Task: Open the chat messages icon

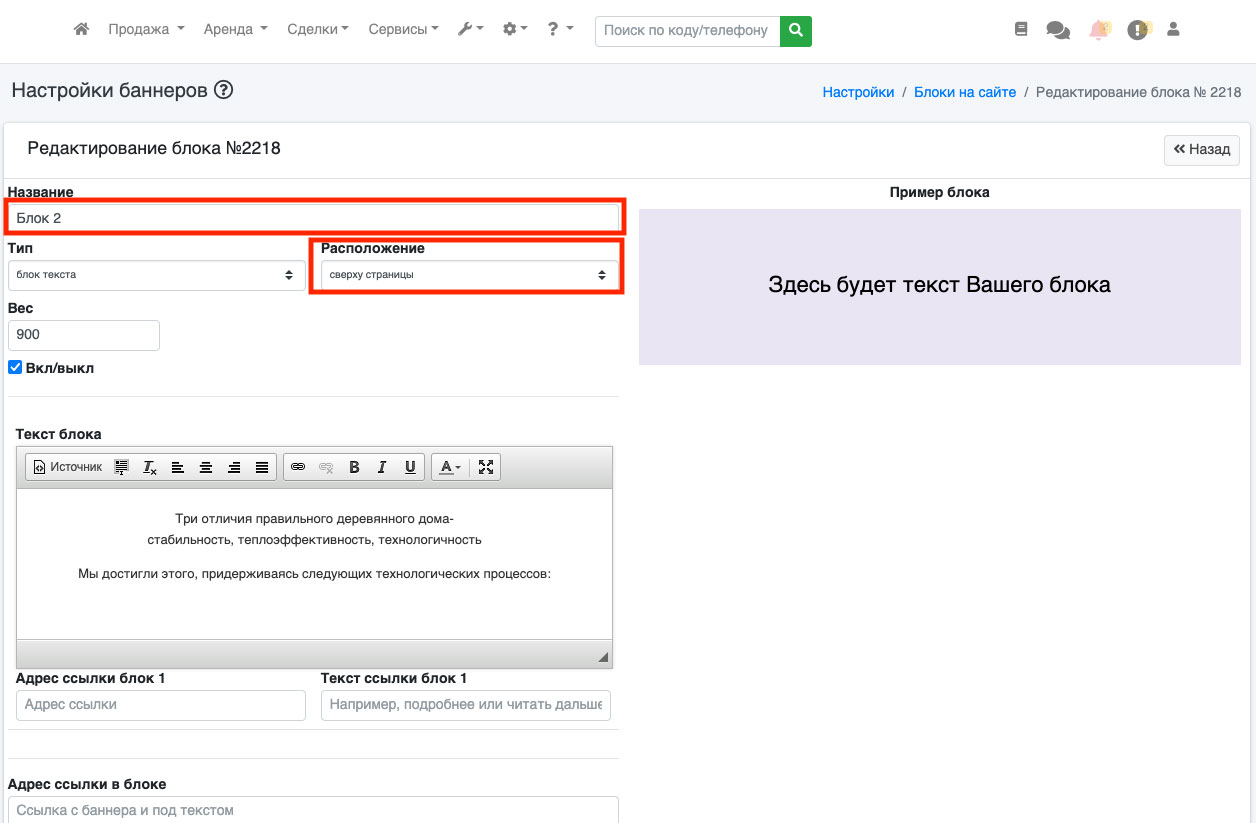Action: pyautogui.click(x=1057, y=30)
